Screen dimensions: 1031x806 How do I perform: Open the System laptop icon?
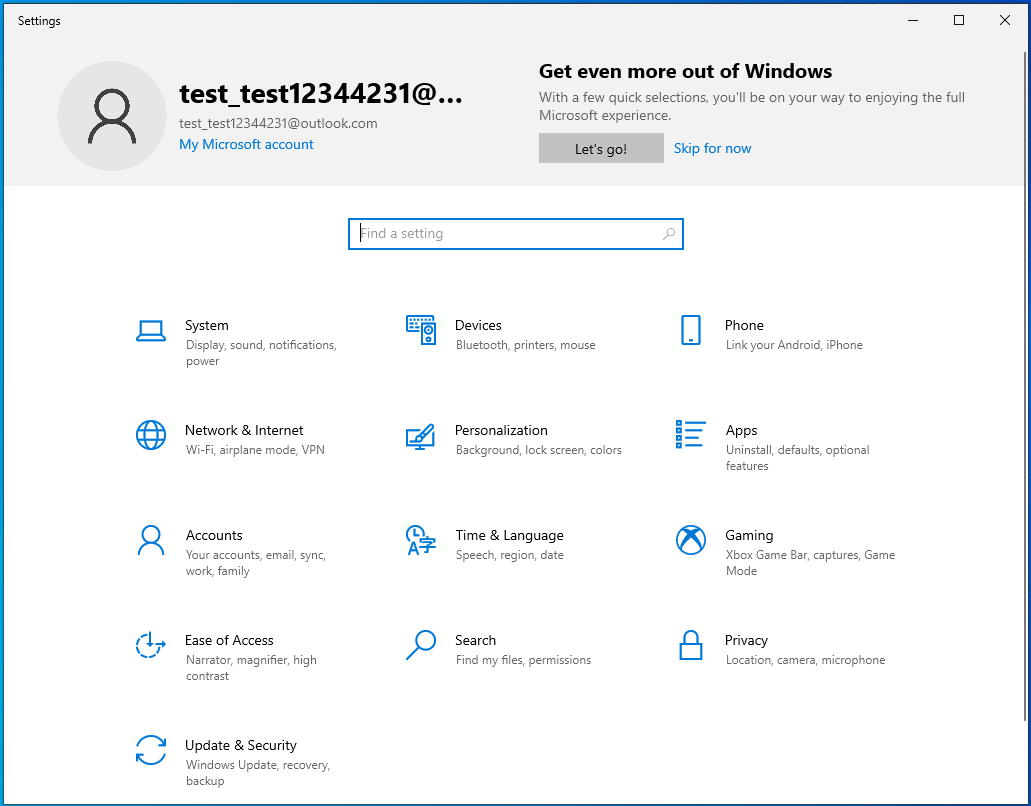[x=151, y=331]
